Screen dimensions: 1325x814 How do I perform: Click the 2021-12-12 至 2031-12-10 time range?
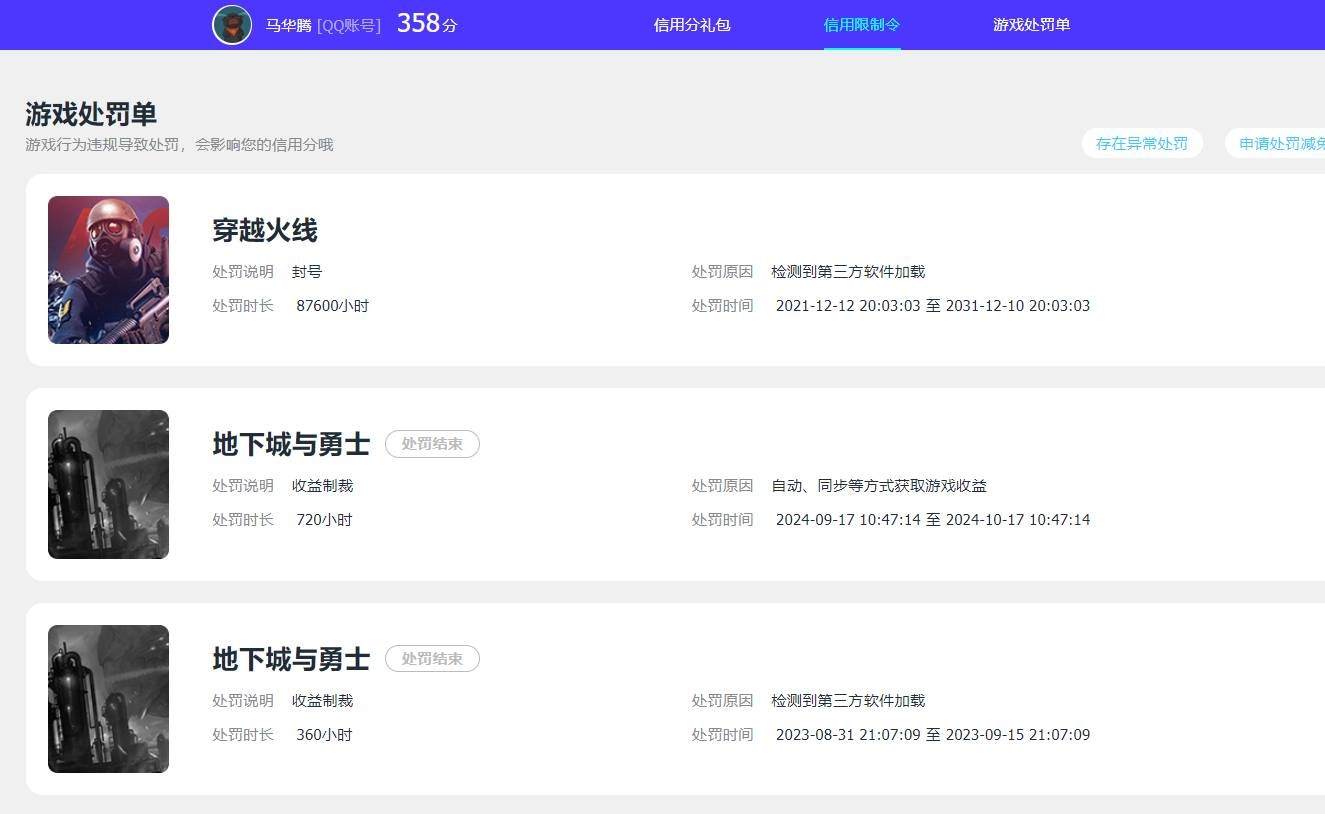pyautogui.click(x=933, y=306)
